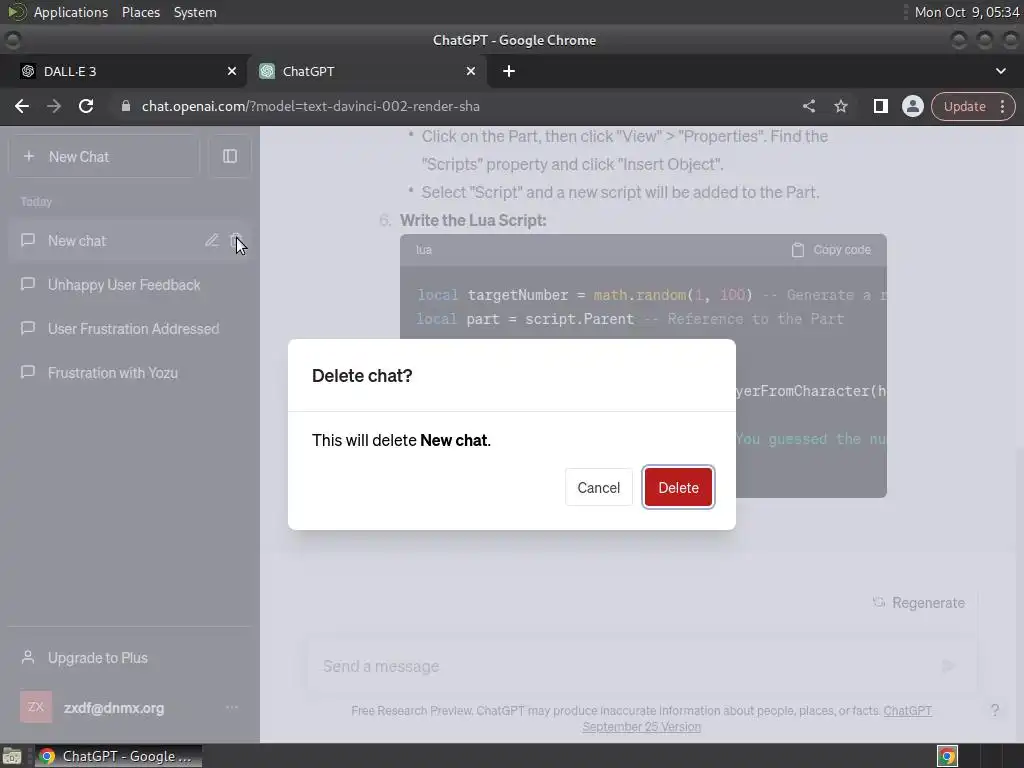Screen dimensions: 1024x768
Task: Click the show desktop icon in taskbar
Action: click(12, 756)
